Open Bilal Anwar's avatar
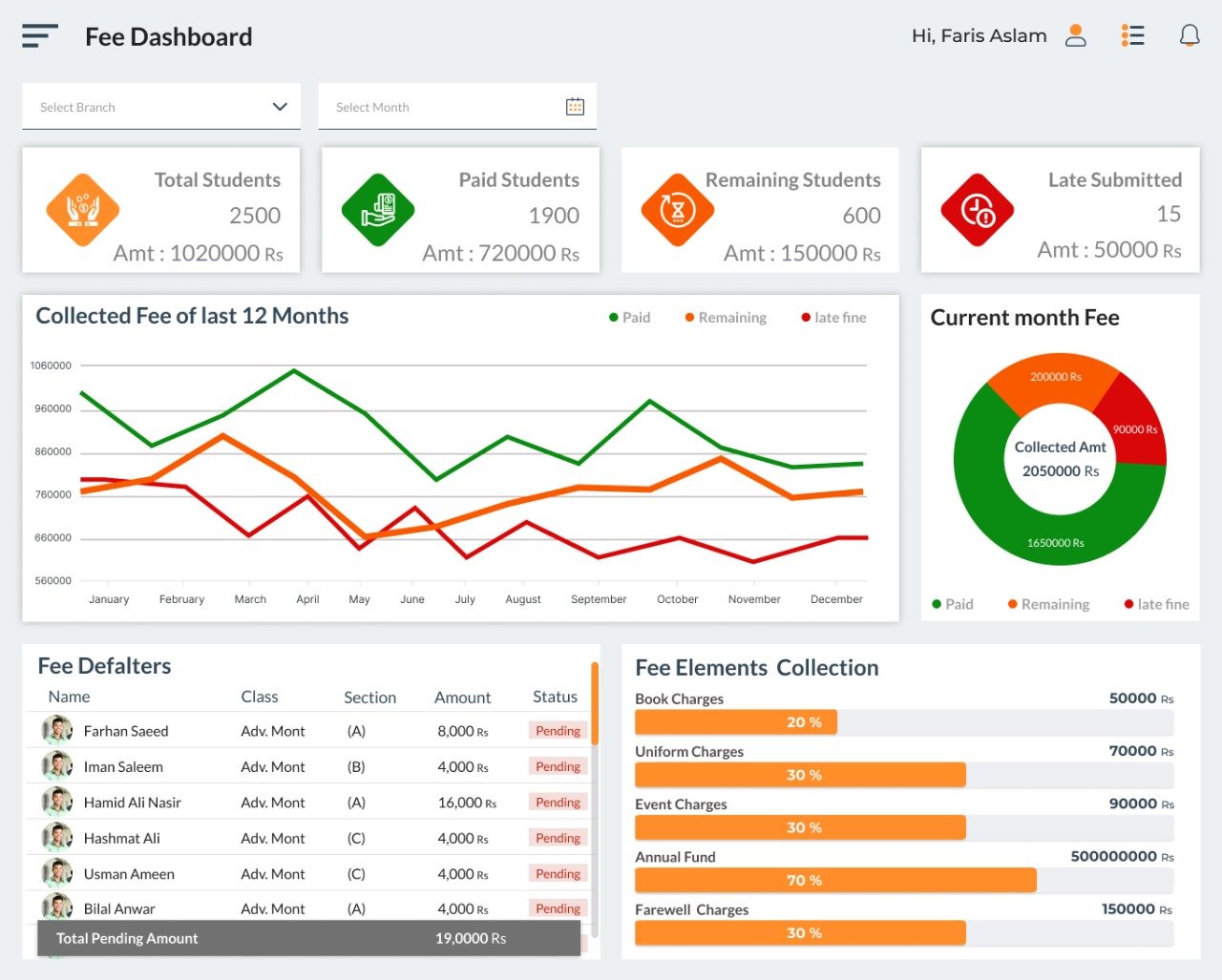The height and width of the screenshot is (980, 1222). (x=57, y=907)
